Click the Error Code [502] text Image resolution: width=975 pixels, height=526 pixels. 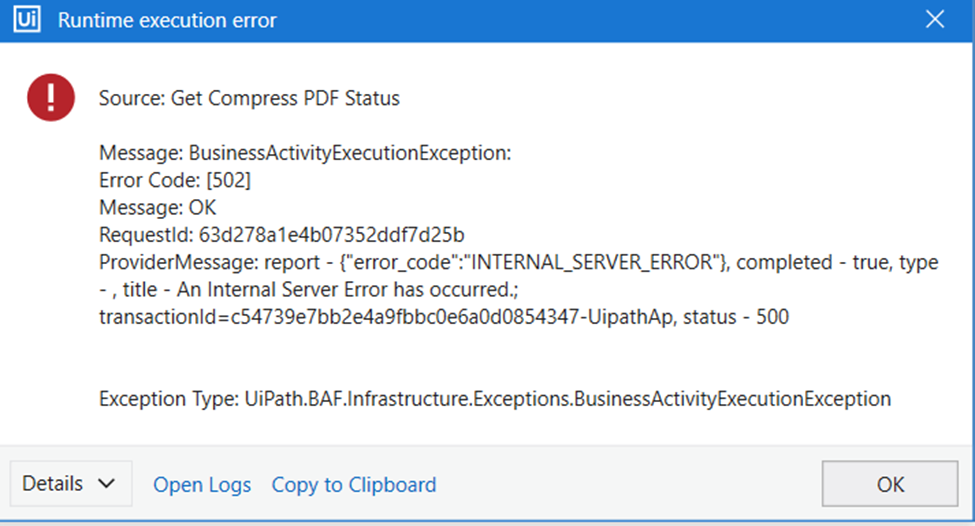pos(175,180)
